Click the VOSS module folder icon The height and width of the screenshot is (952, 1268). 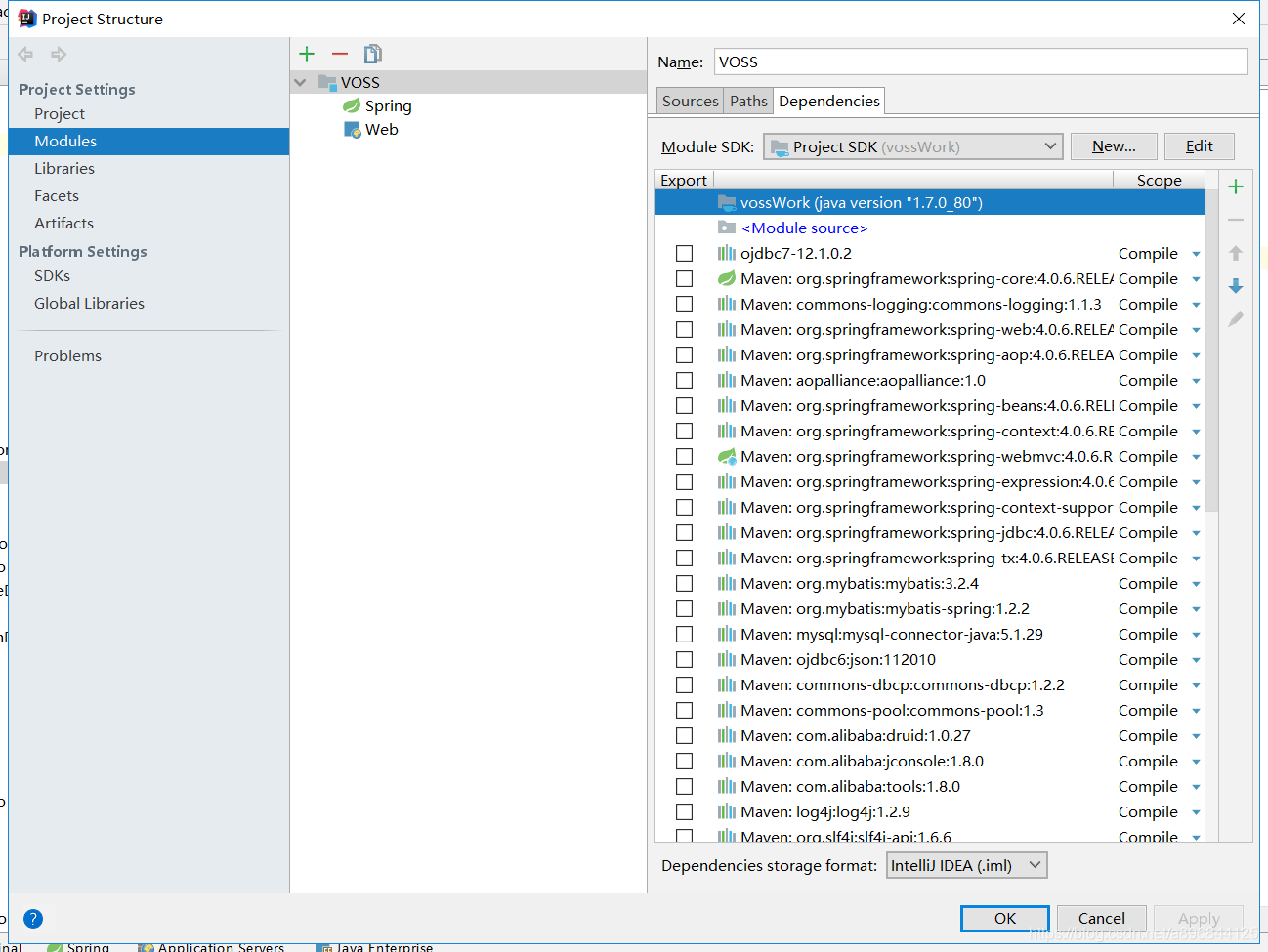327,82
